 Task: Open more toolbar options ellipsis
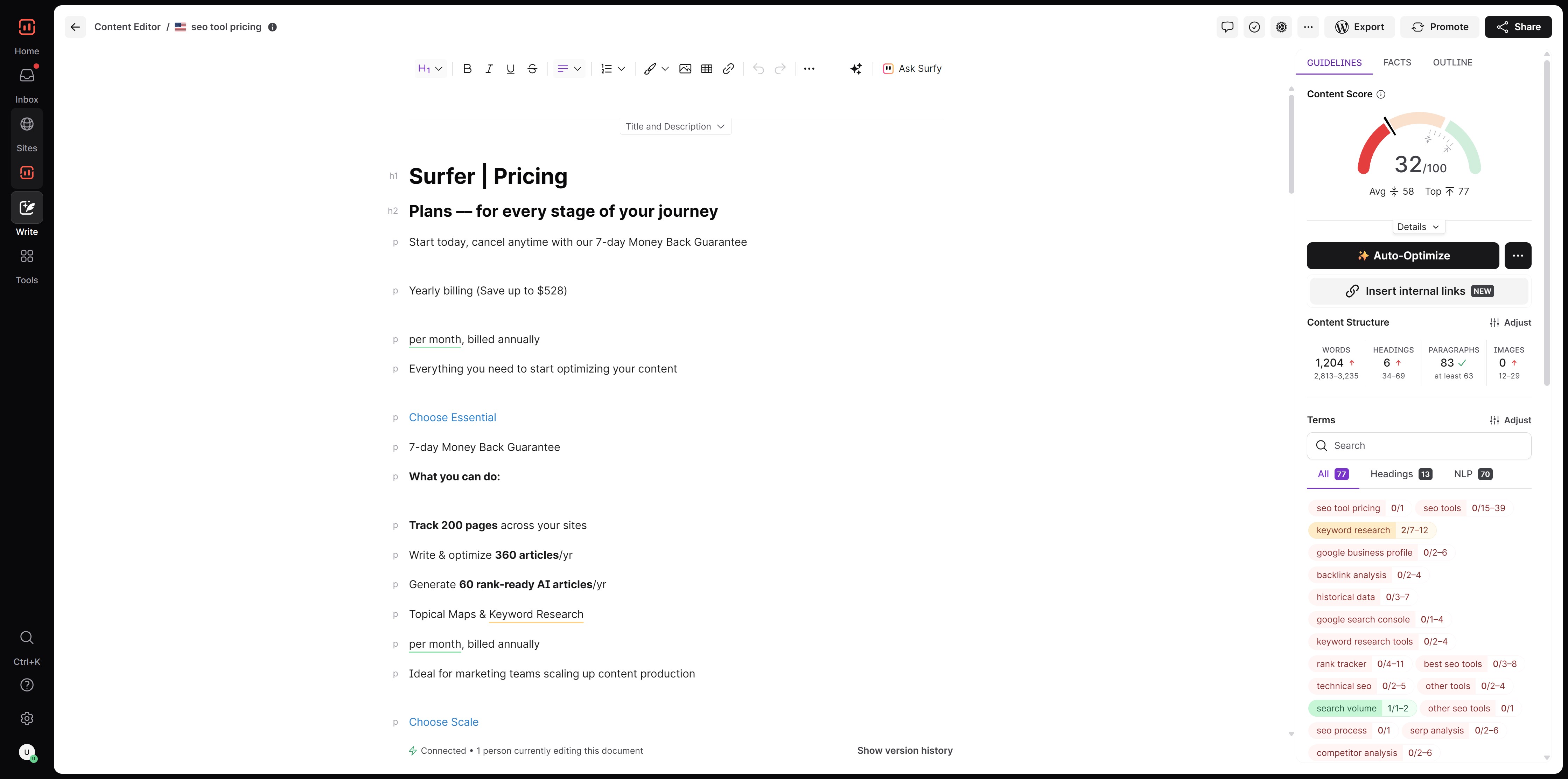click(809, 69)
